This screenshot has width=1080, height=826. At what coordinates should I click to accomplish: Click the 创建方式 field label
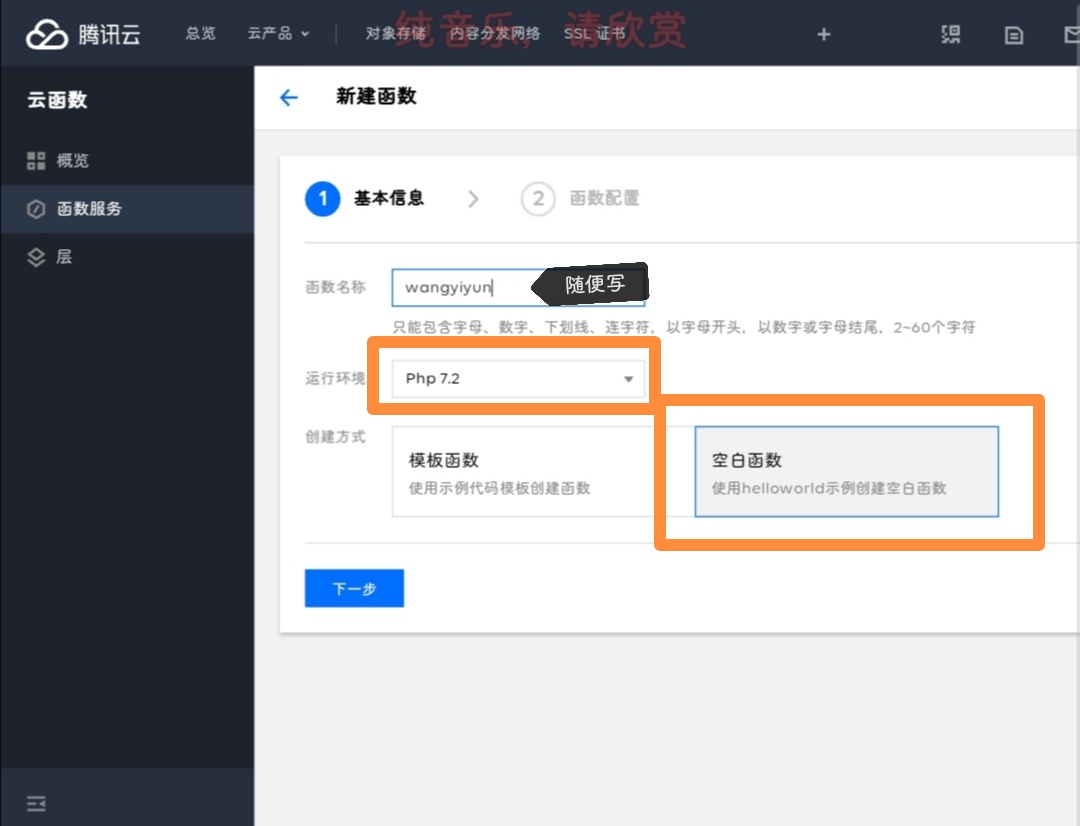[x=335, y=437]
